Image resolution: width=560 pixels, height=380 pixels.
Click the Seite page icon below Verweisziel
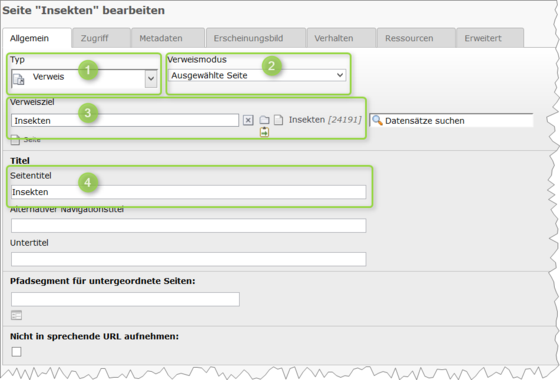pyautogui.click(x=15, y=140)
